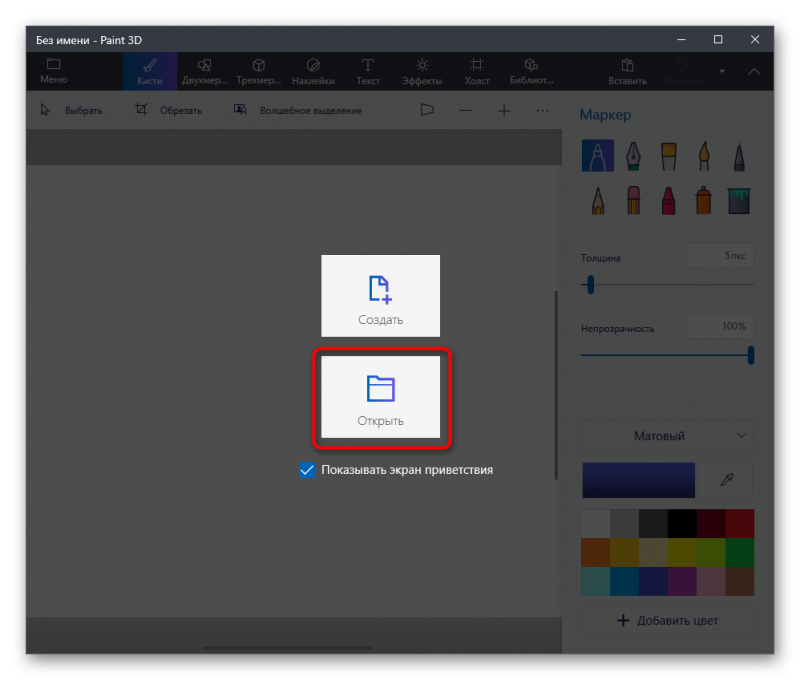The height and width of the screenshot is (680, 800).
Task: Pick the green color swatch
Action: [739, 552]
